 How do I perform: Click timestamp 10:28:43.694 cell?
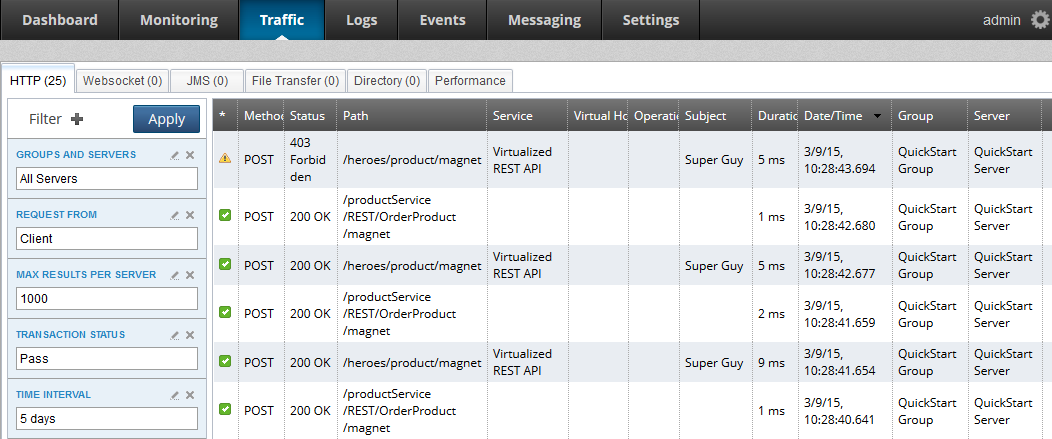point(844,160)
